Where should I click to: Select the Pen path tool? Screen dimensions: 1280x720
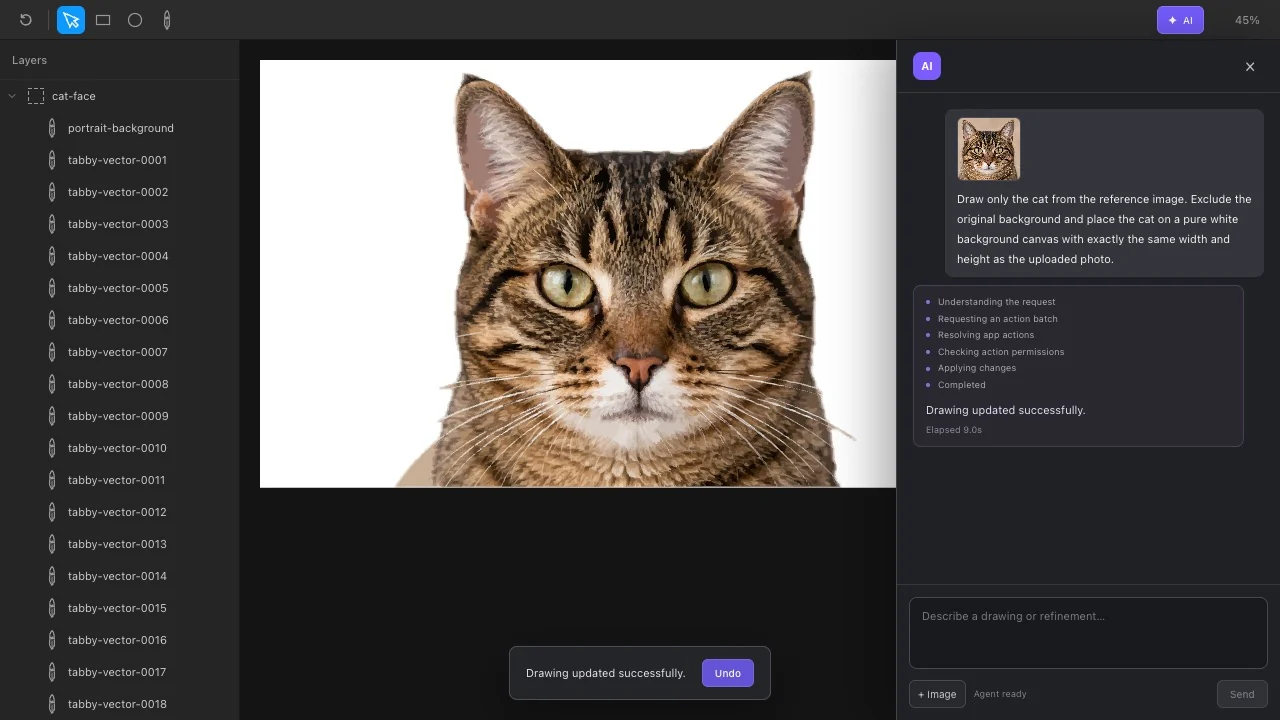point(167,20)
